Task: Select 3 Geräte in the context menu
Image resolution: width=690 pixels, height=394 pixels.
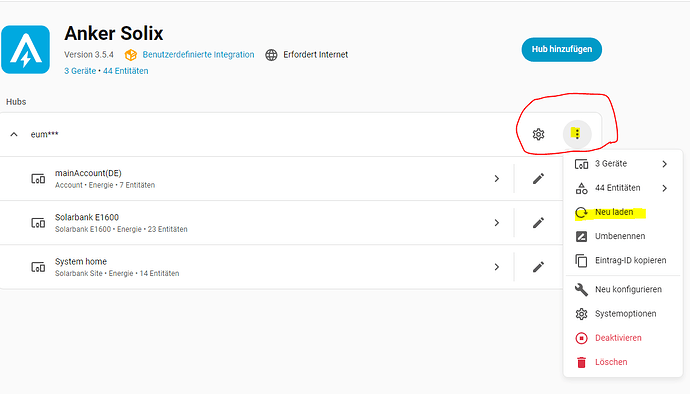Action: pos(623,164)
